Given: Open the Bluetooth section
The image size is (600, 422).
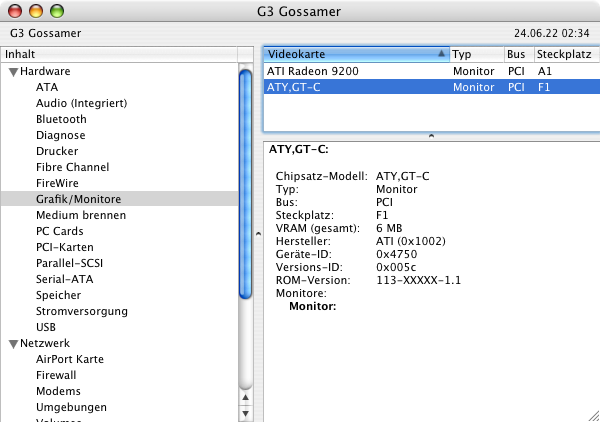Looking at the screenshot, I should coord(61,119).
